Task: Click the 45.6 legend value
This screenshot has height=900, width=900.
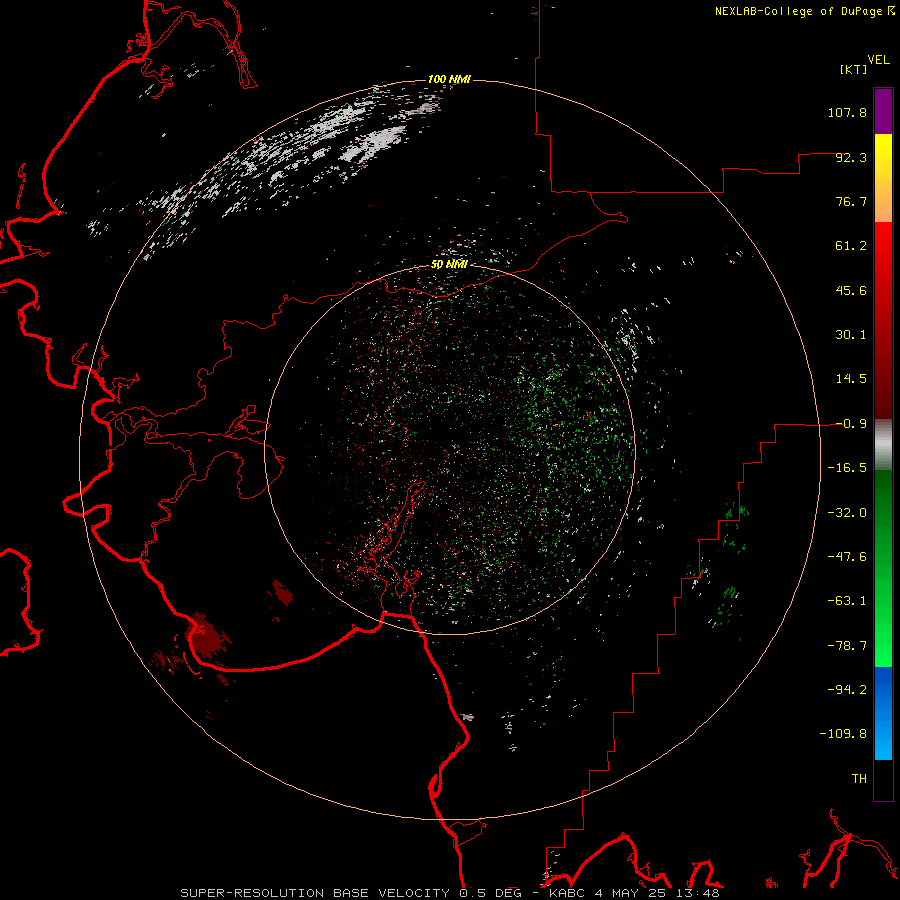Action: (x=851, y=290)
